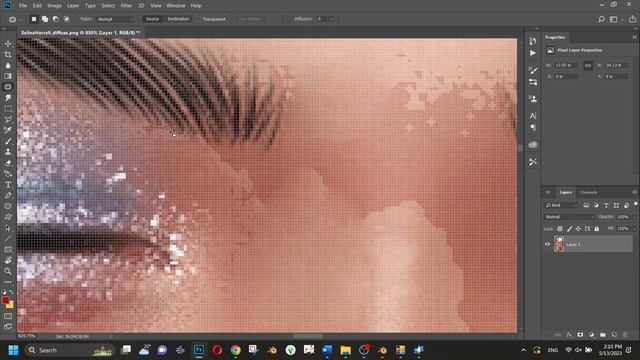The width and height of the screenshot is (640, 360).
Task: Click the Add layer style fx icon
Action: (569, 335)
